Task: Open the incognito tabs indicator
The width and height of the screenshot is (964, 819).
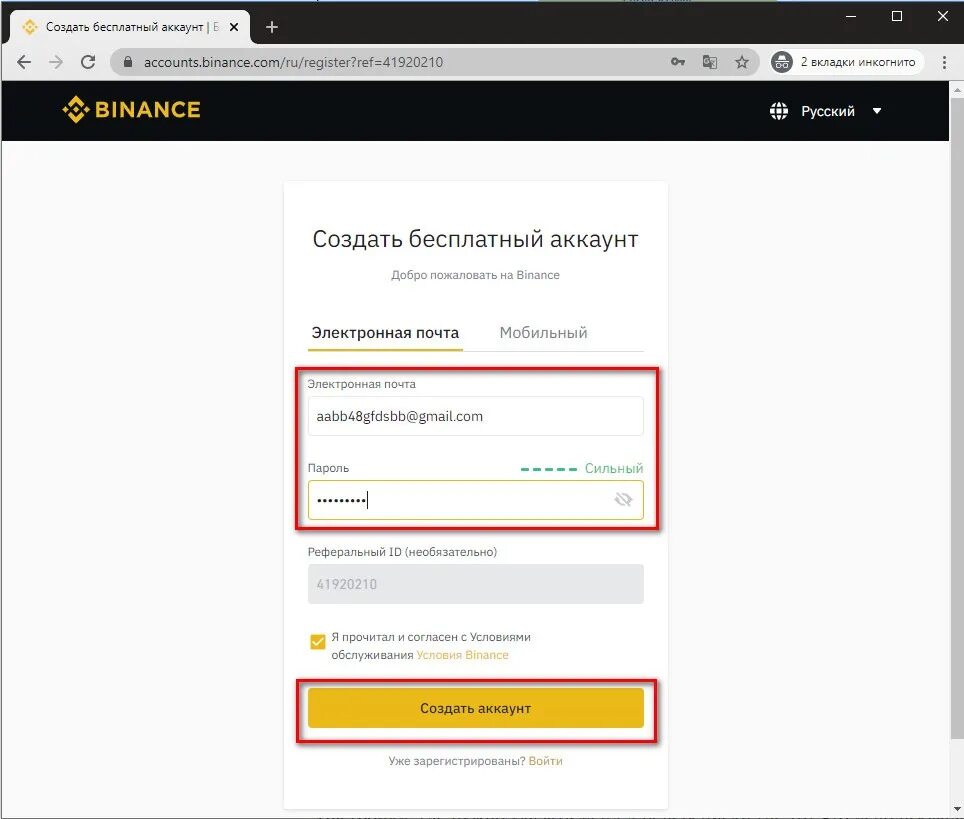Action: pyautogui.click(x=847, y=62)
